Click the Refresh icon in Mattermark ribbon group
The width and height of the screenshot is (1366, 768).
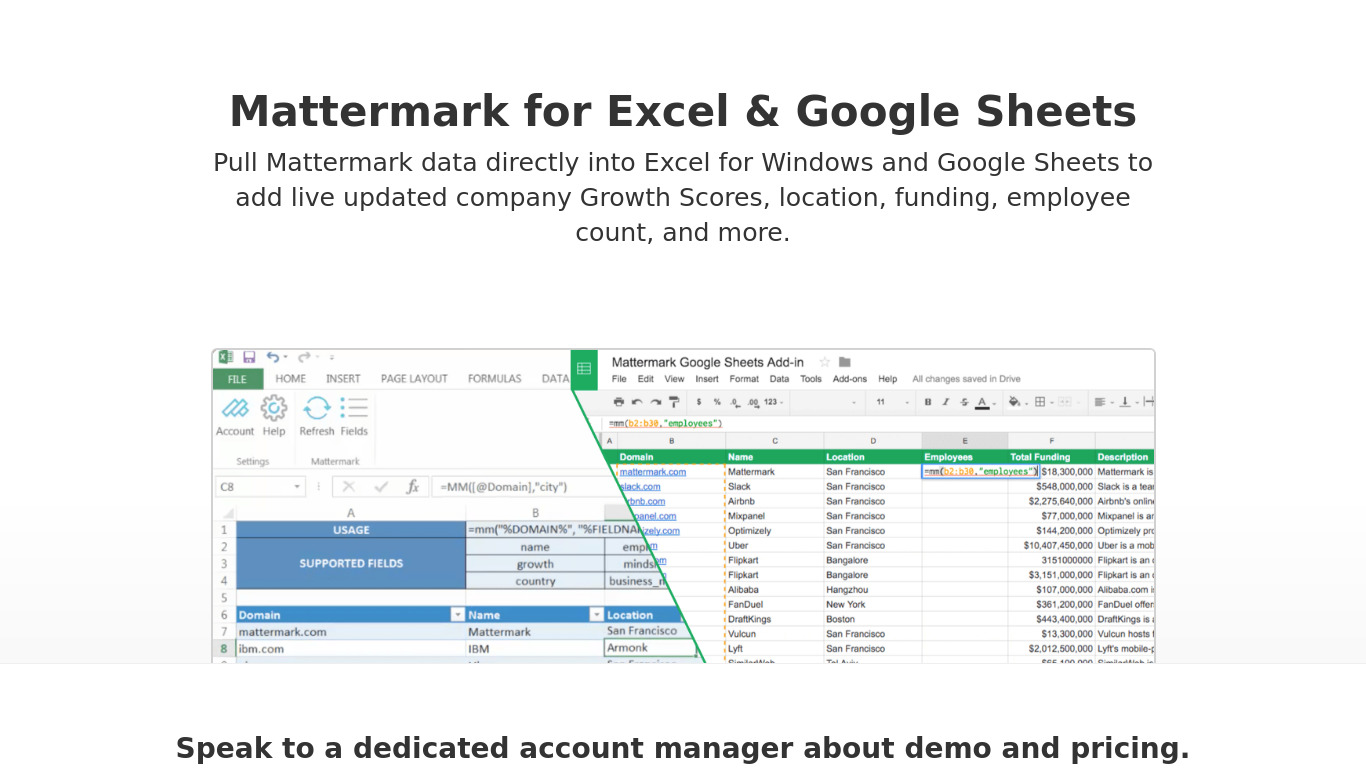tap(317, 407)
